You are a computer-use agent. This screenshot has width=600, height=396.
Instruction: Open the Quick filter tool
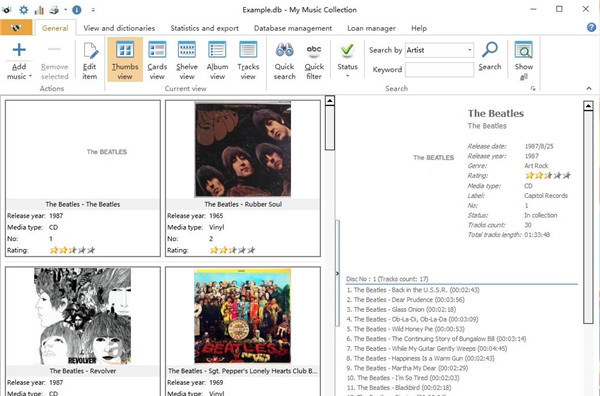(x=314, y=61)
